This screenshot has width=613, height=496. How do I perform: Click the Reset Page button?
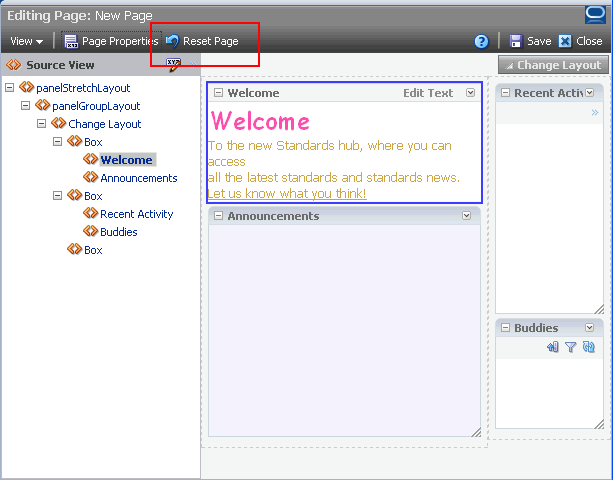click(x=202, y=41)
